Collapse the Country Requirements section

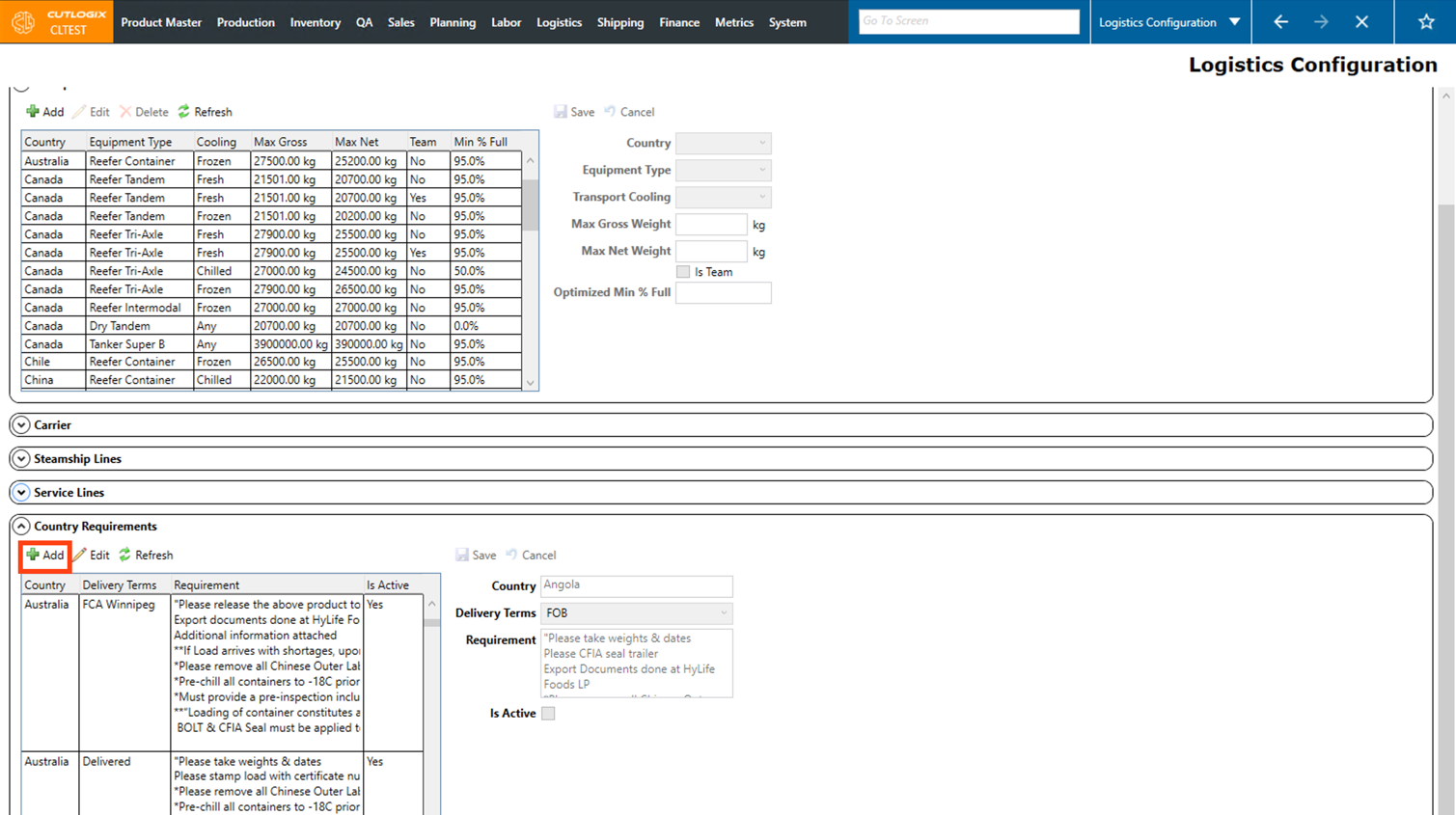click(21, 526)
